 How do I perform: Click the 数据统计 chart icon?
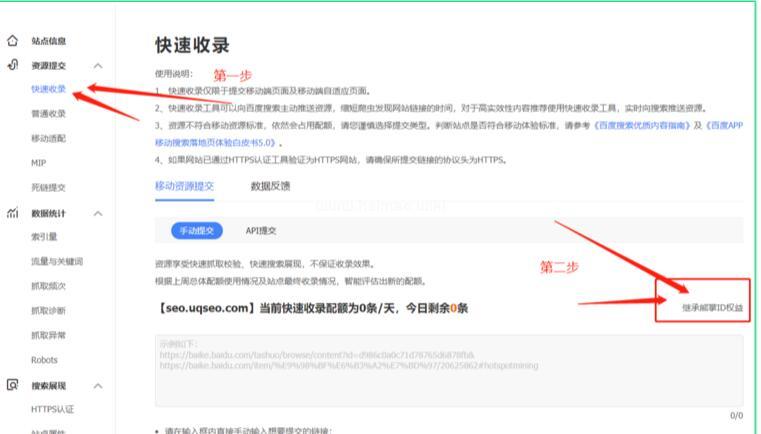tap(11, 212)
